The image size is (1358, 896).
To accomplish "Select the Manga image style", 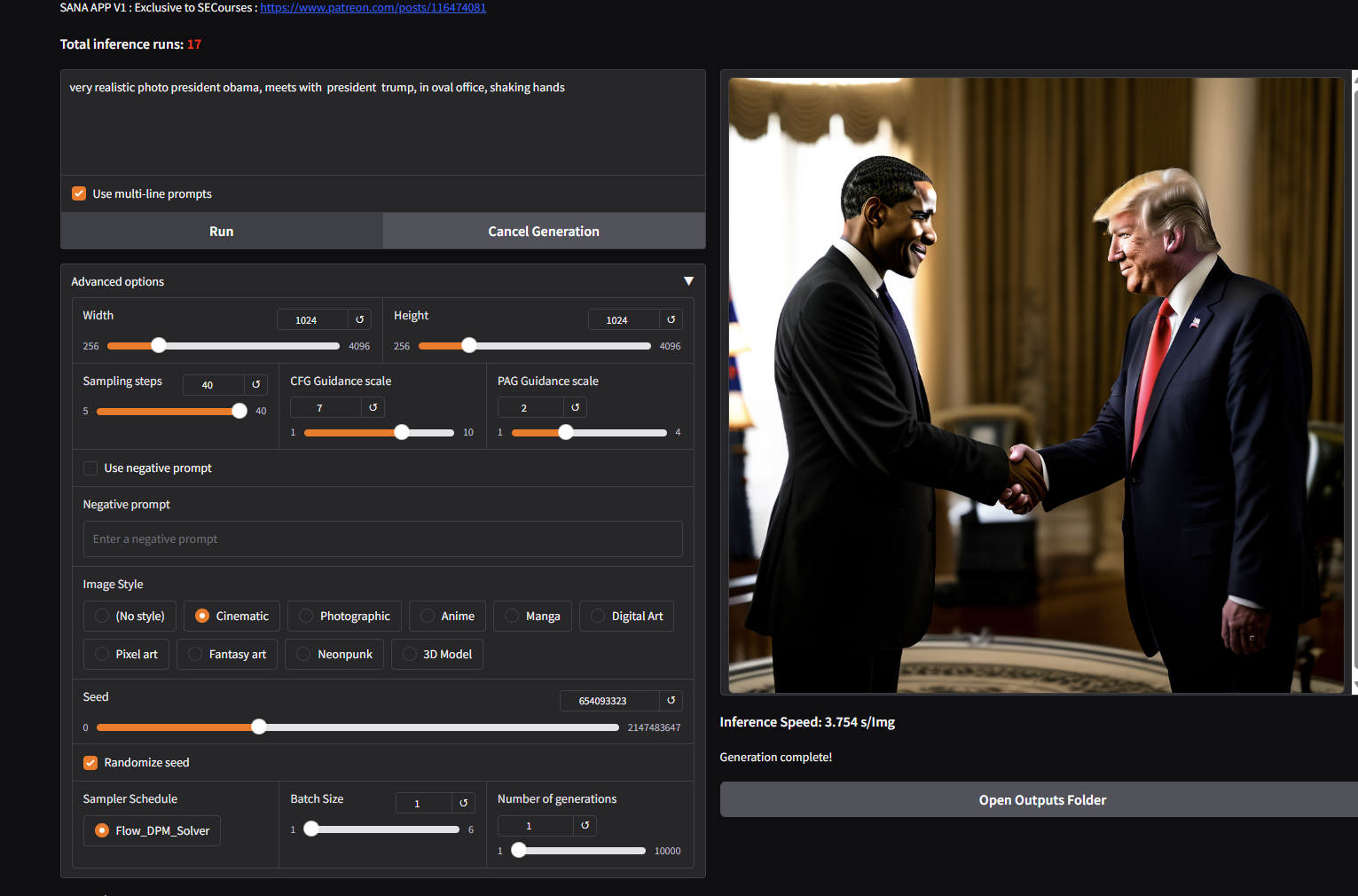I will [x=532, y=616].
